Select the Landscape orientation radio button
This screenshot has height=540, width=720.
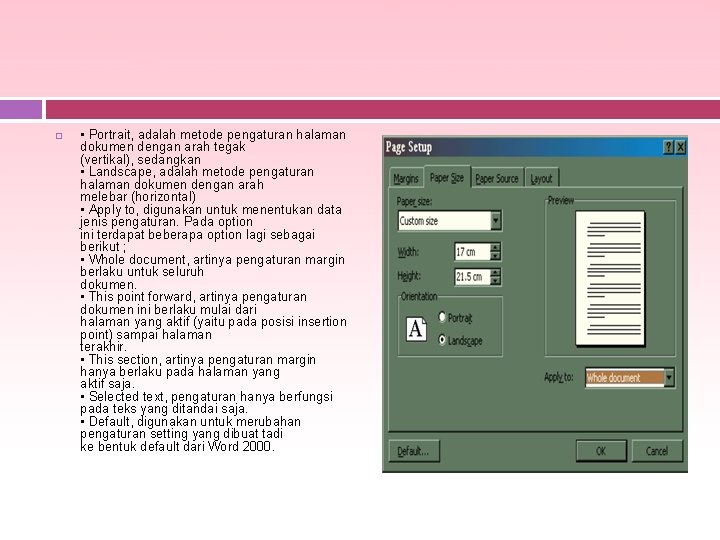pyautogui.click(x=442, y=340)
